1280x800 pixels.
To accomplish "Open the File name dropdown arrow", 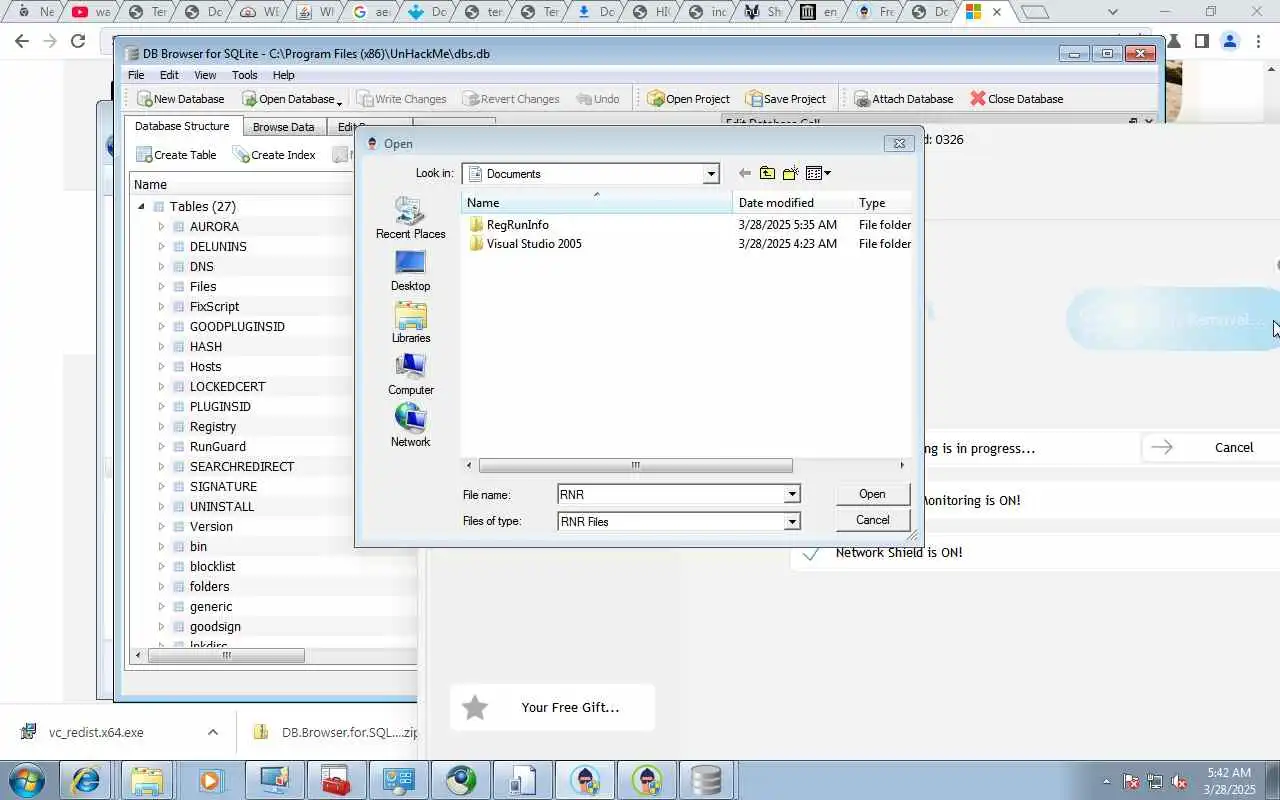I will point(792,494).
